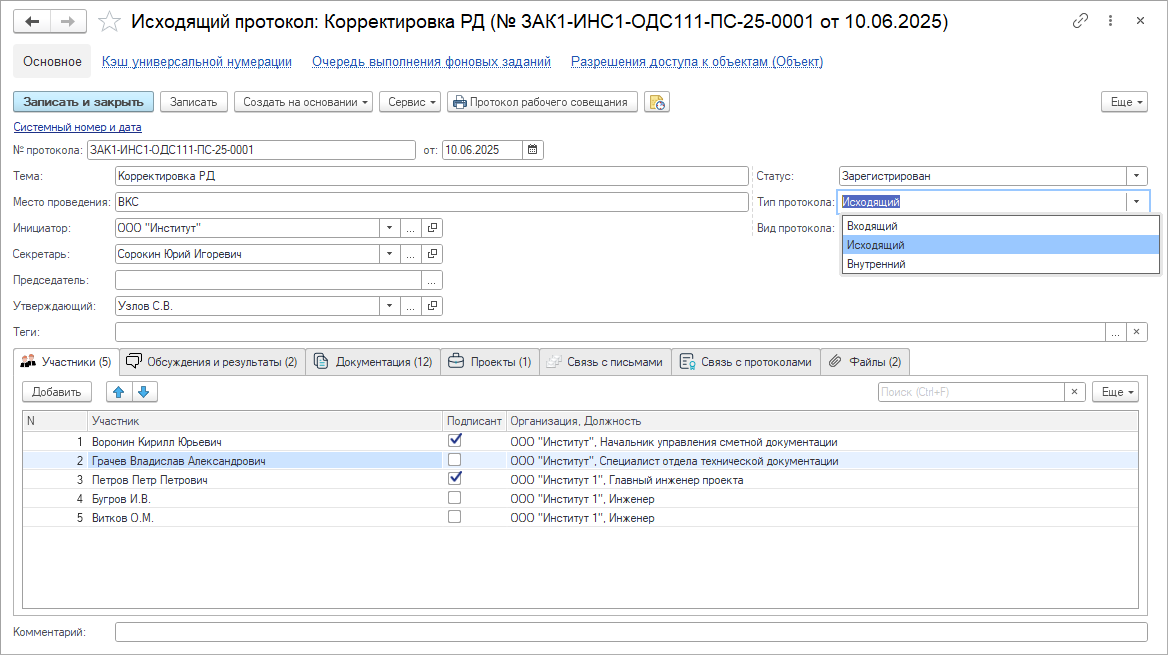
Task: Open the Создать на основании dropdown
Action: (x=306, y=102)
